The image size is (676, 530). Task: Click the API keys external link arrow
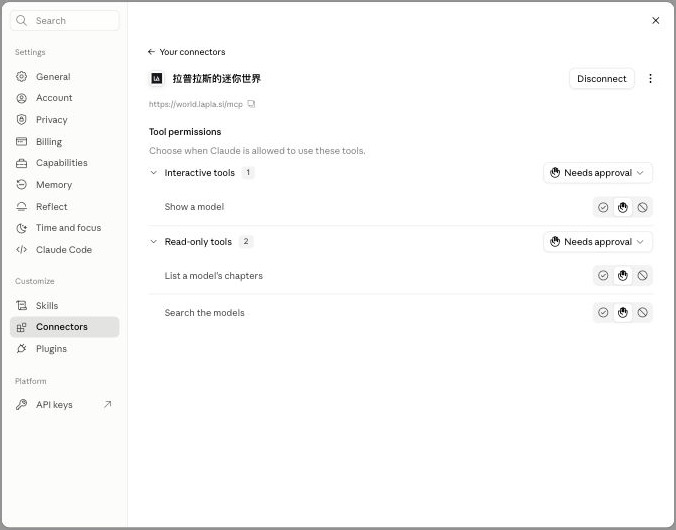[107, 404]
